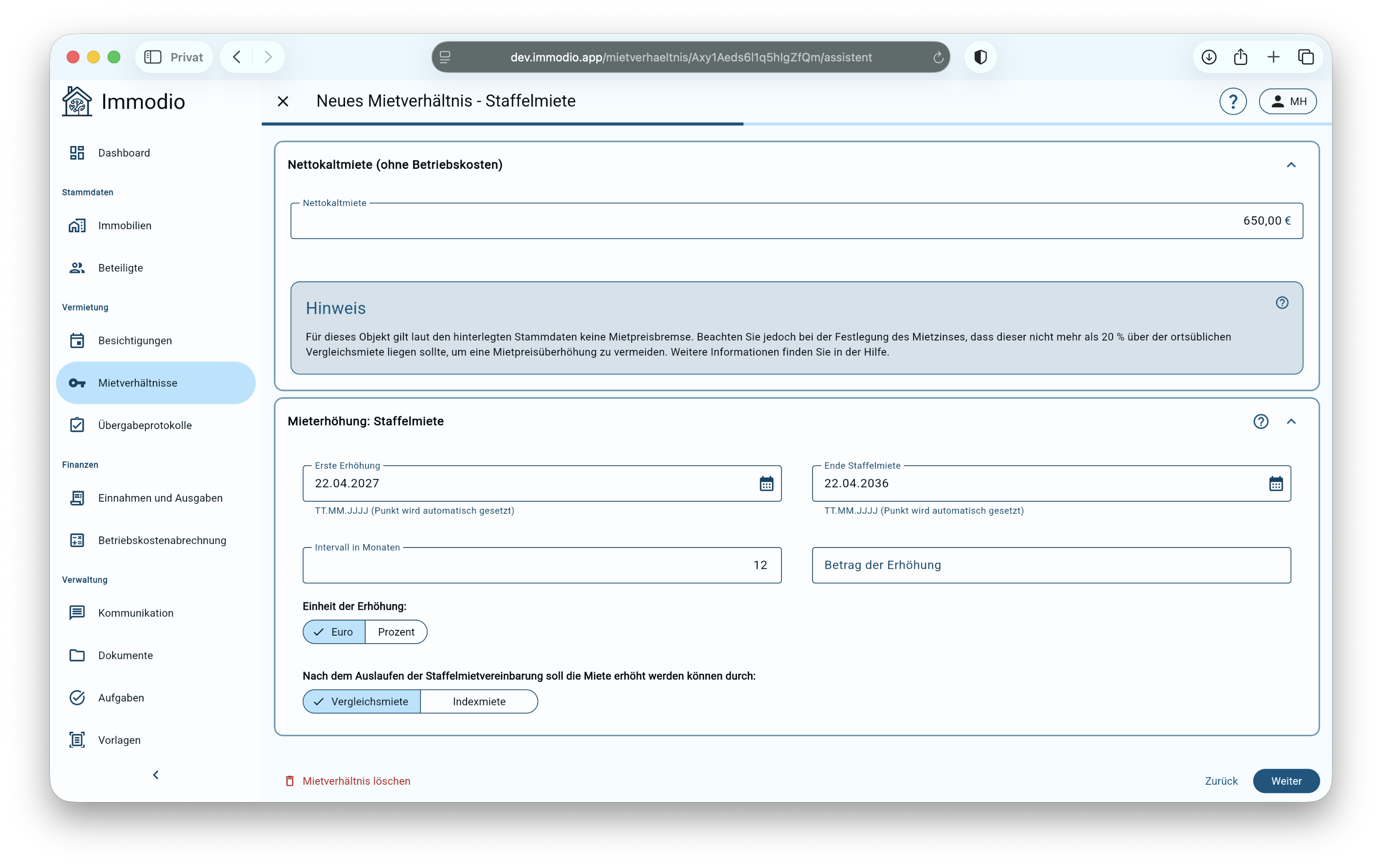Click the privacy shield icon in browser
Viewport: 1382px width, 868px height.
980,57
